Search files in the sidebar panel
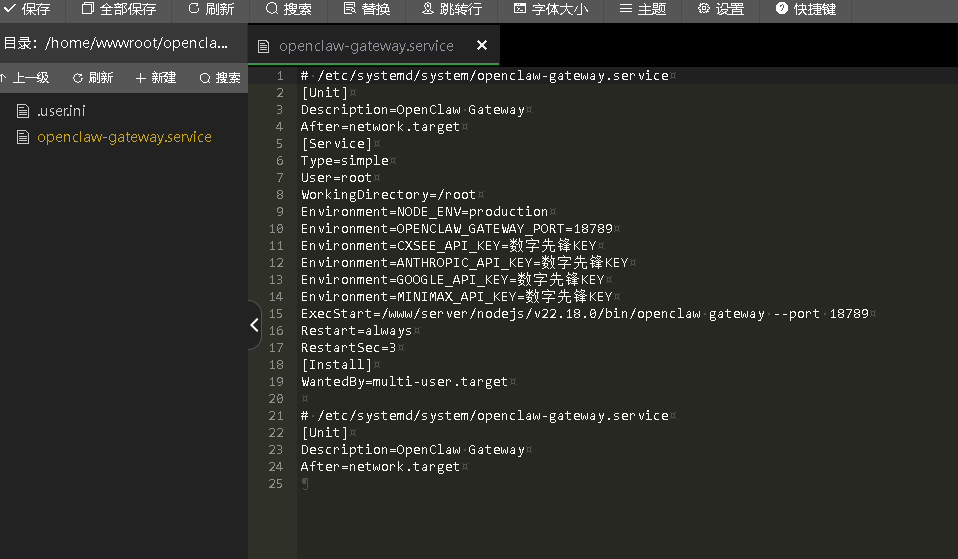Screen dimensions: 958x559 point(220,78)
